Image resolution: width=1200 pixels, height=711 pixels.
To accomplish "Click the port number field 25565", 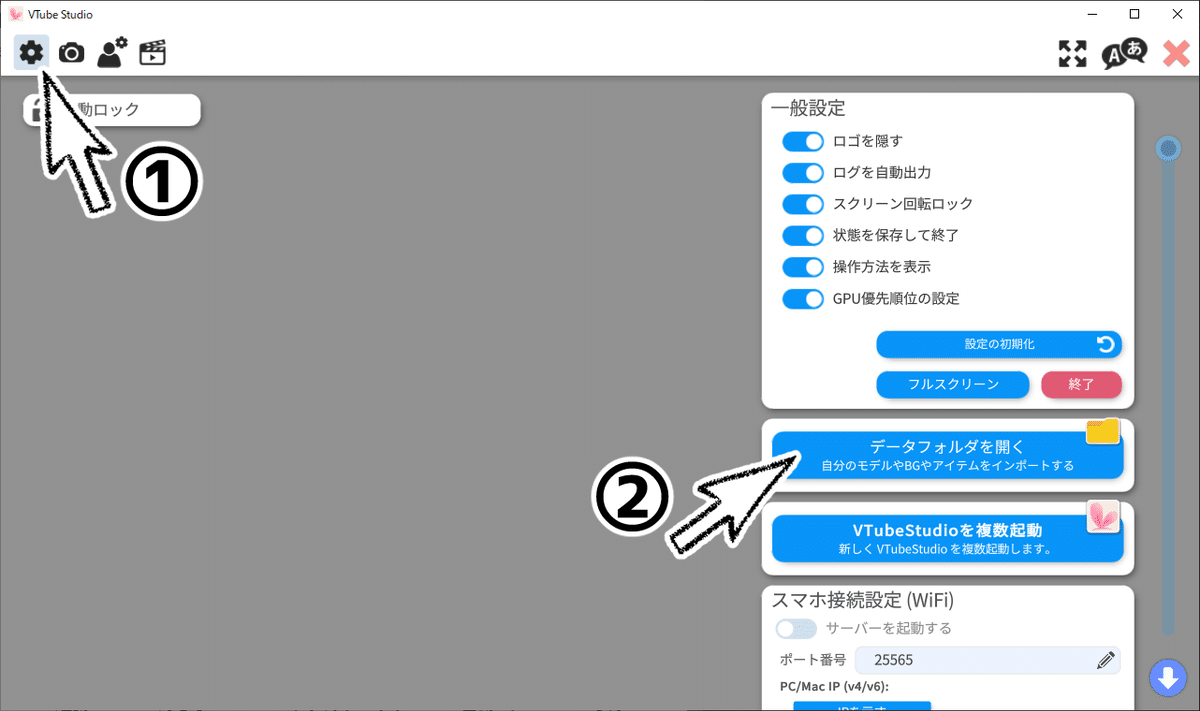I will 988,660.
